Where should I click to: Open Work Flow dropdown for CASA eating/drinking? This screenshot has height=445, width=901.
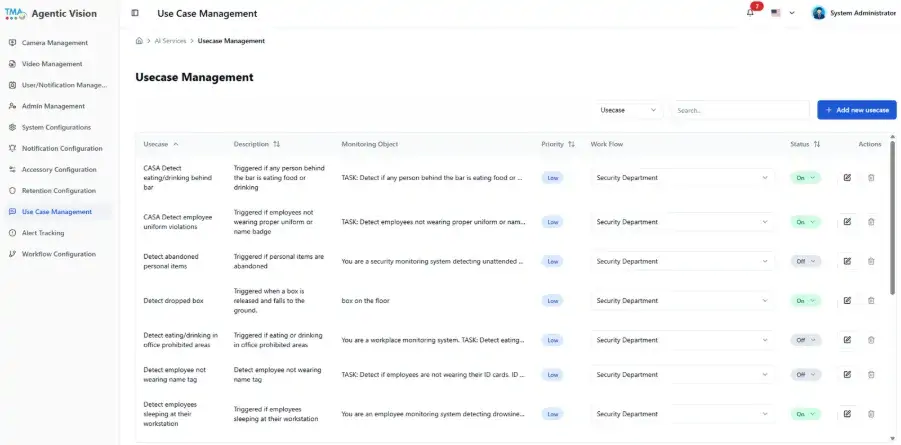point(682,178)
